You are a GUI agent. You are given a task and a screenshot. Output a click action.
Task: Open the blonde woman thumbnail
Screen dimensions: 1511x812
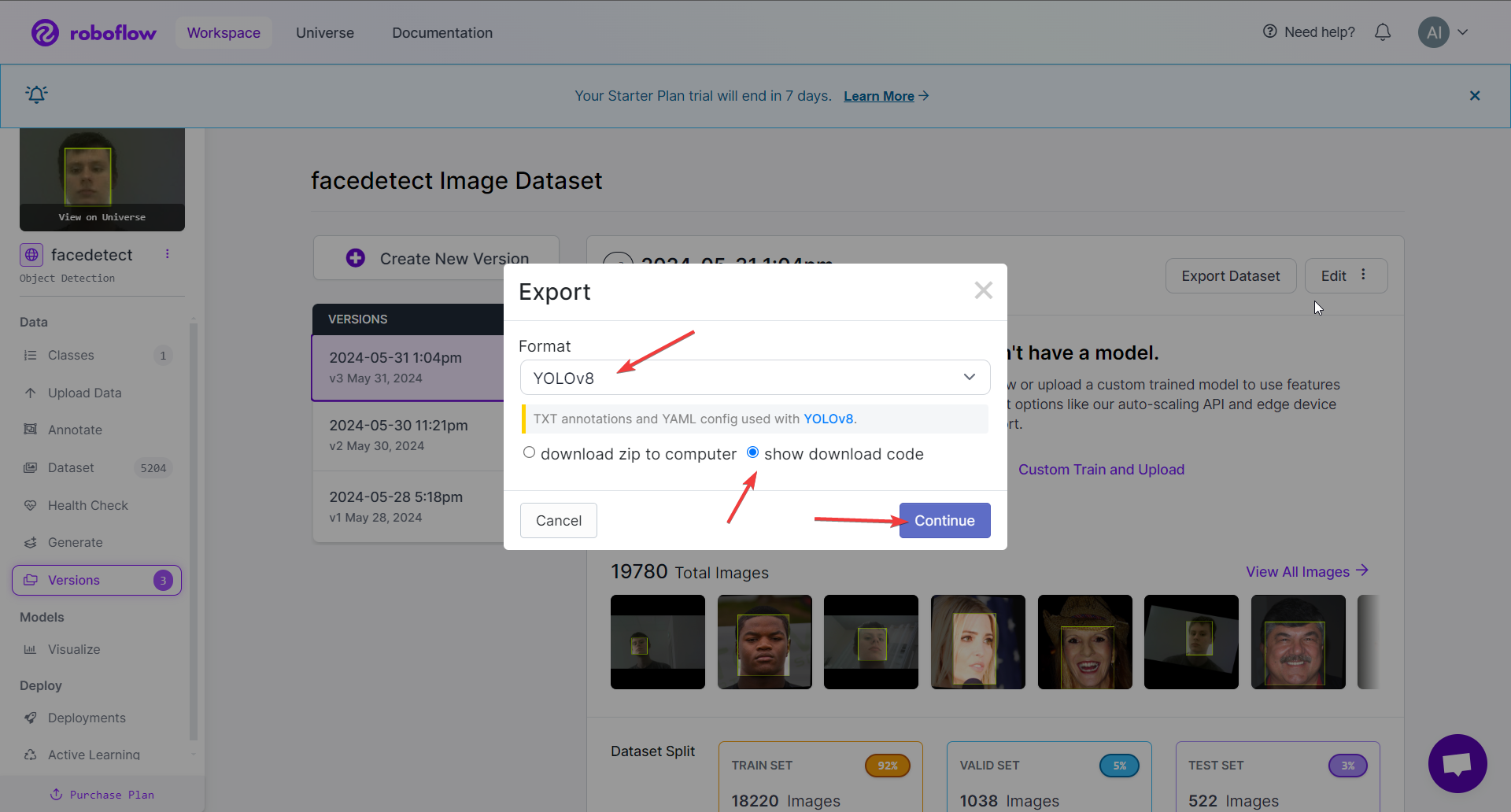978,642
